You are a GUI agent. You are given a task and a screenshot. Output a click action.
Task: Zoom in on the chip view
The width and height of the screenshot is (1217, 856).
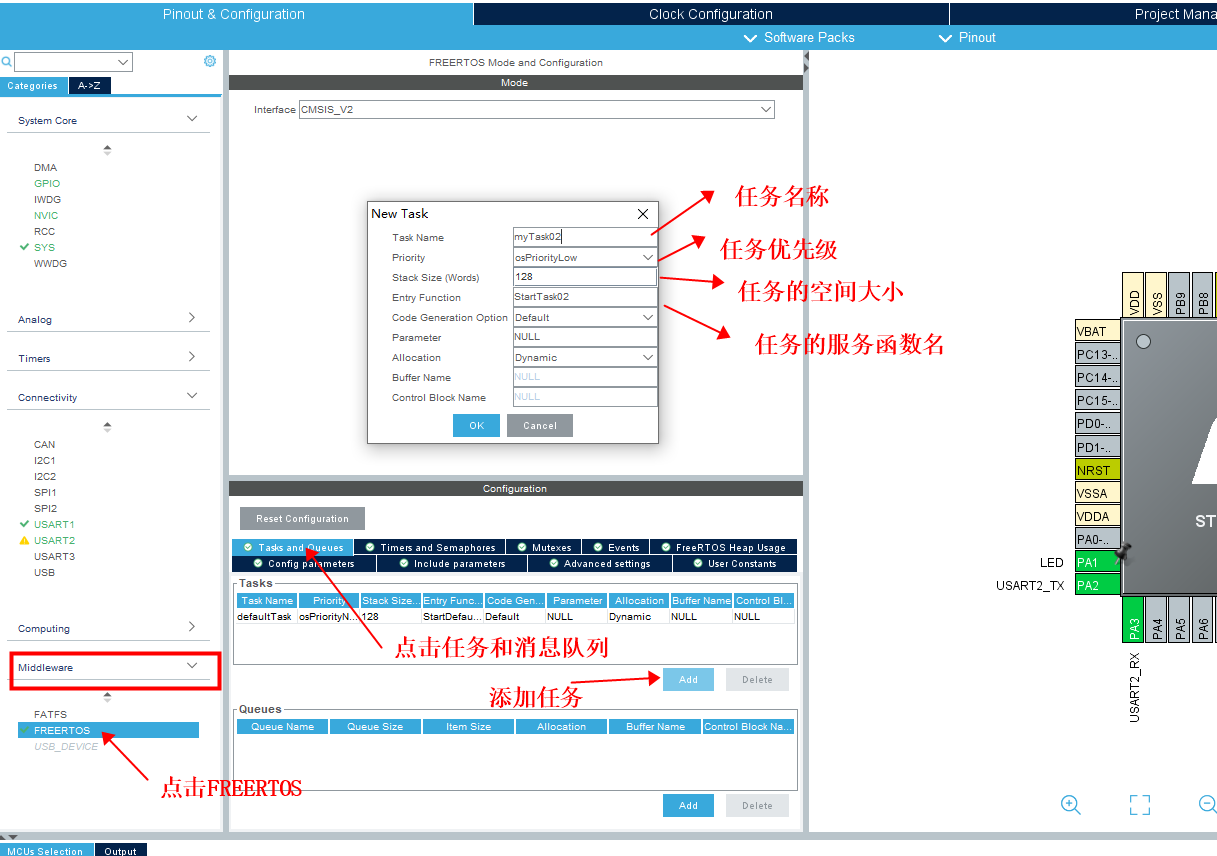(x=1071, y=804)
